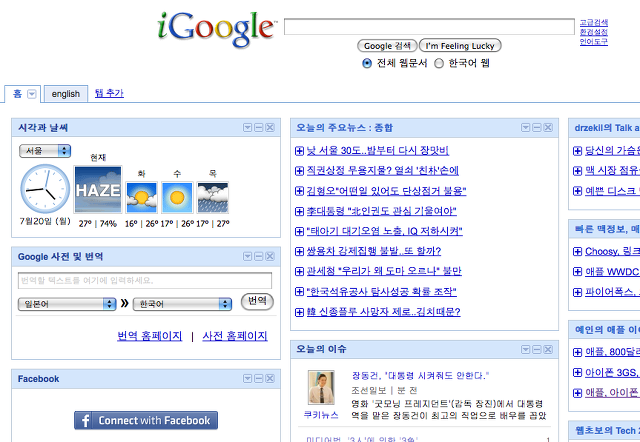640x442 pixels.
Task: Open the 고급검색 link
Action: click(594, 22)
